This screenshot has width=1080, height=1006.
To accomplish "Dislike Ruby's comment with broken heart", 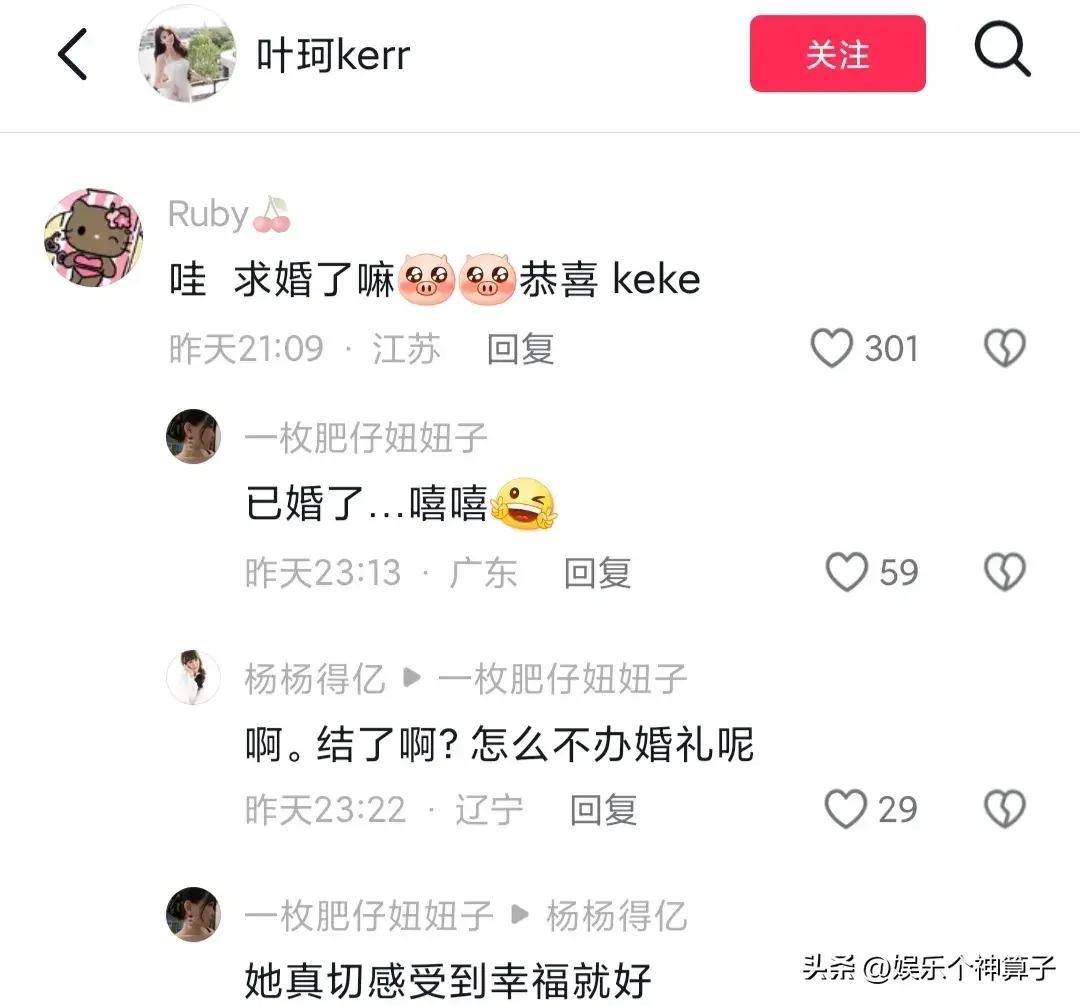I will (x=1005, y=348).
